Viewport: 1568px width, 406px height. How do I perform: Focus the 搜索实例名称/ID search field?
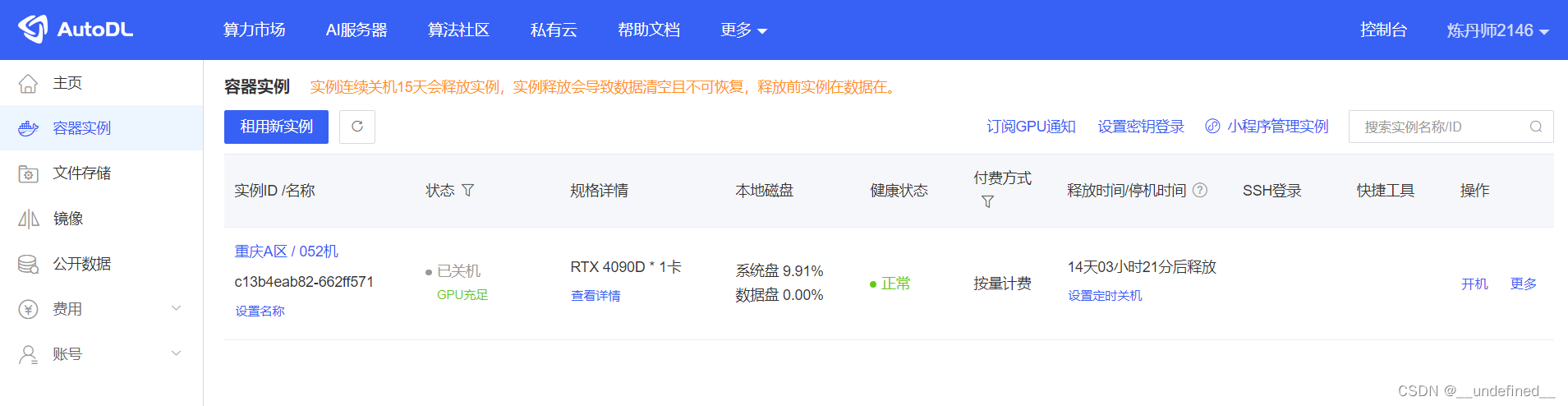(x=1451, y=127)
